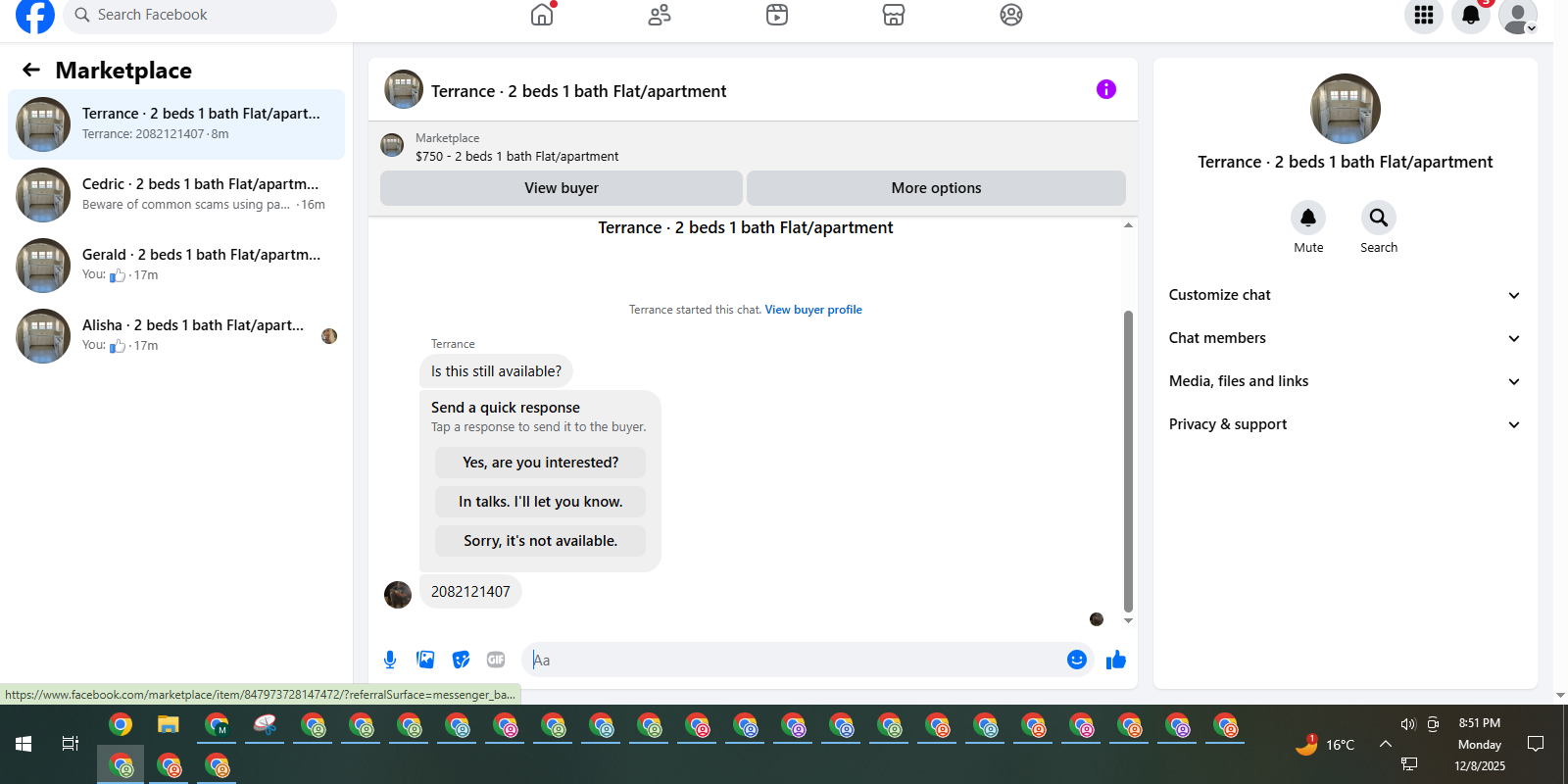
Task: Open the Facebook menu grid icon
Action: pyautogui.click(x=1424, y=15)
